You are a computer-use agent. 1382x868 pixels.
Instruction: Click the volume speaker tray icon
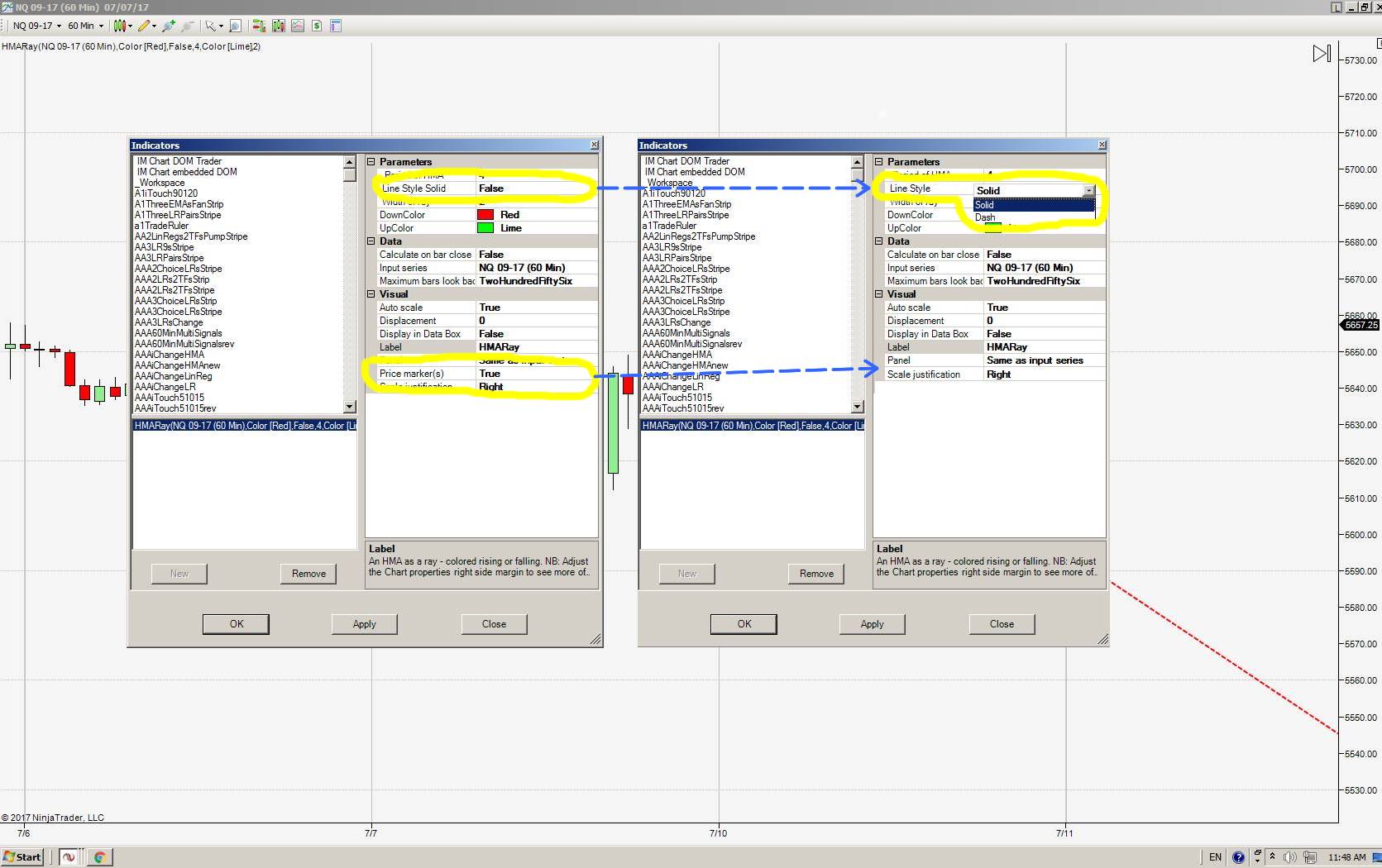[1289, 857]
